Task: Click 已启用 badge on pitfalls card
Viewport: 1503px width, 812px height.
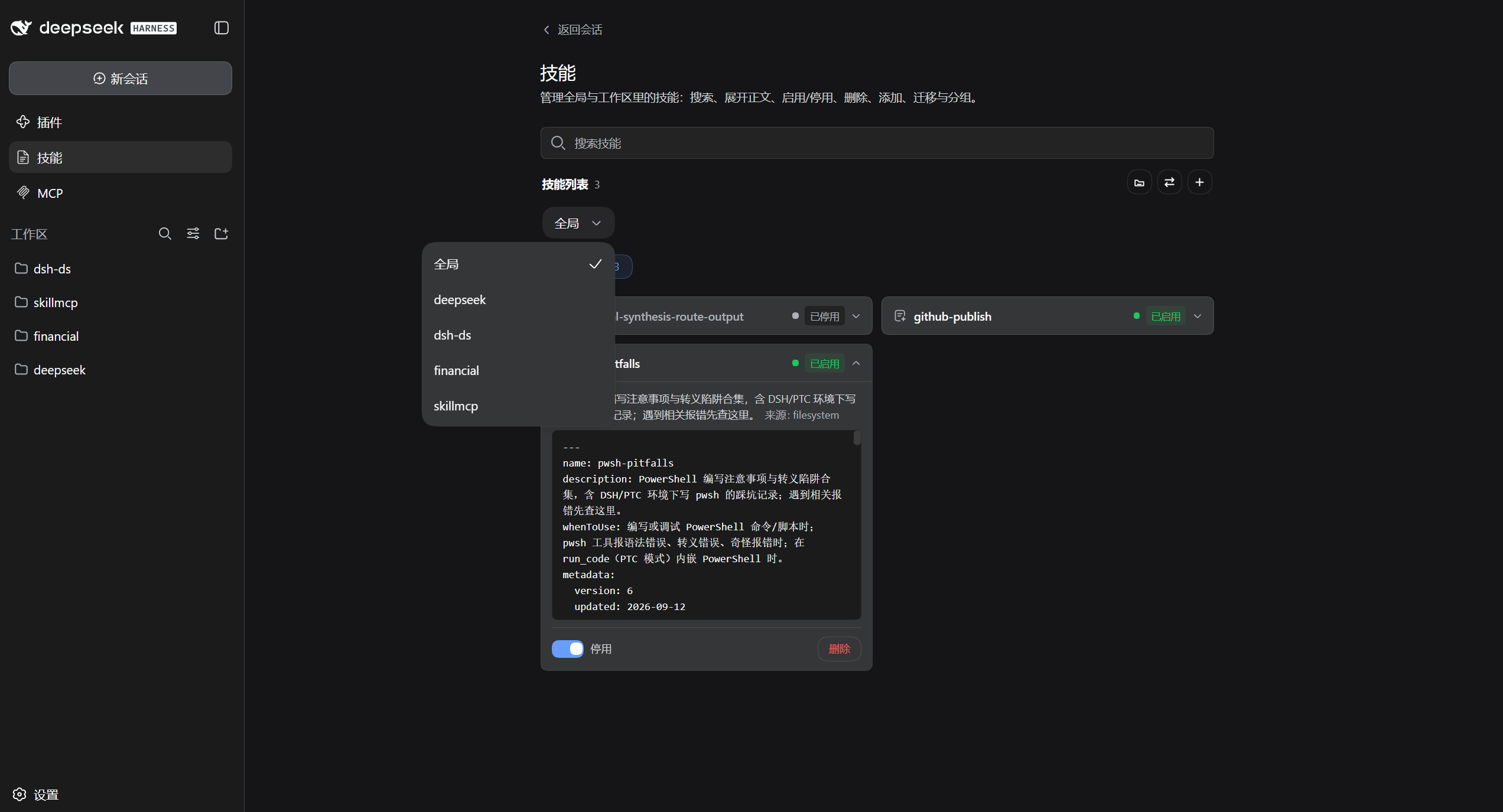Action: point(824,364)
